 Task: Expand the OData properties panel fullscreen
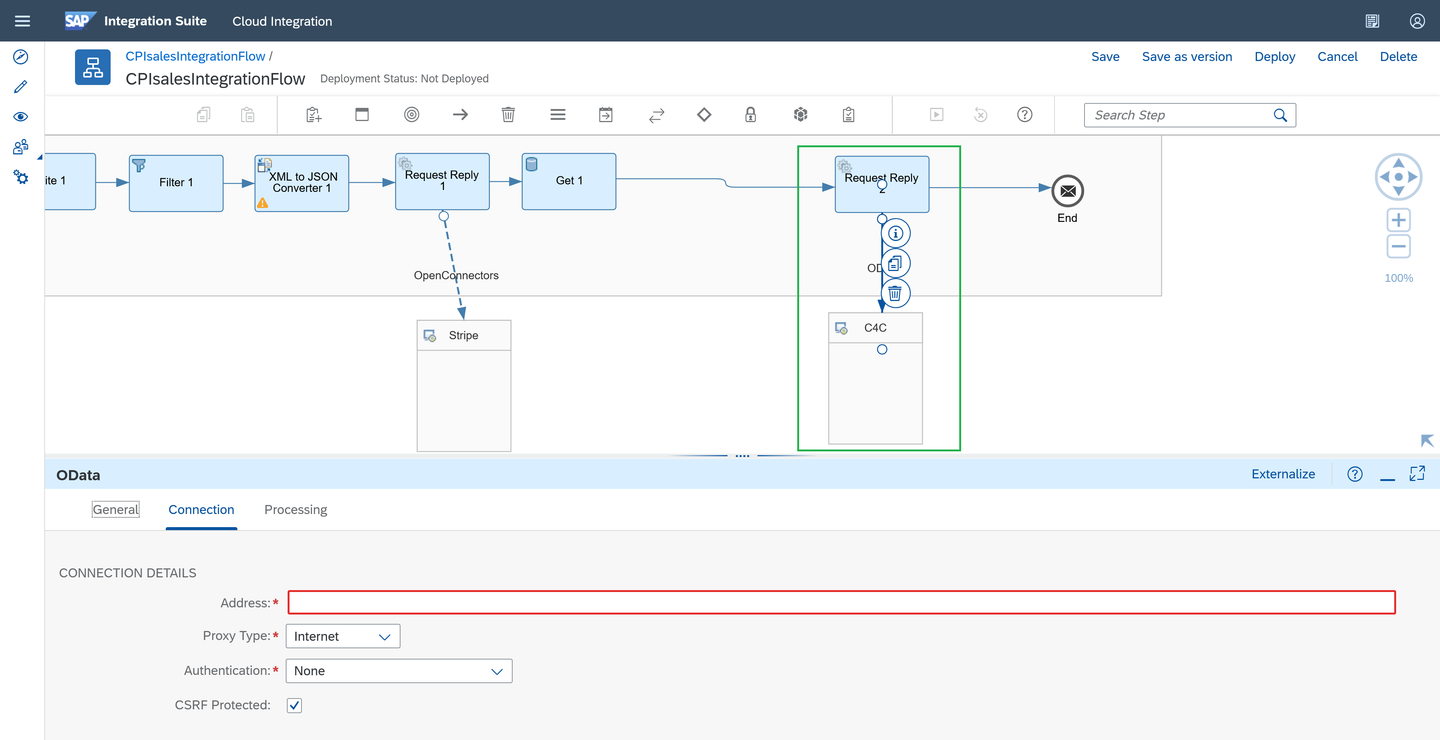coord(1417,474)
